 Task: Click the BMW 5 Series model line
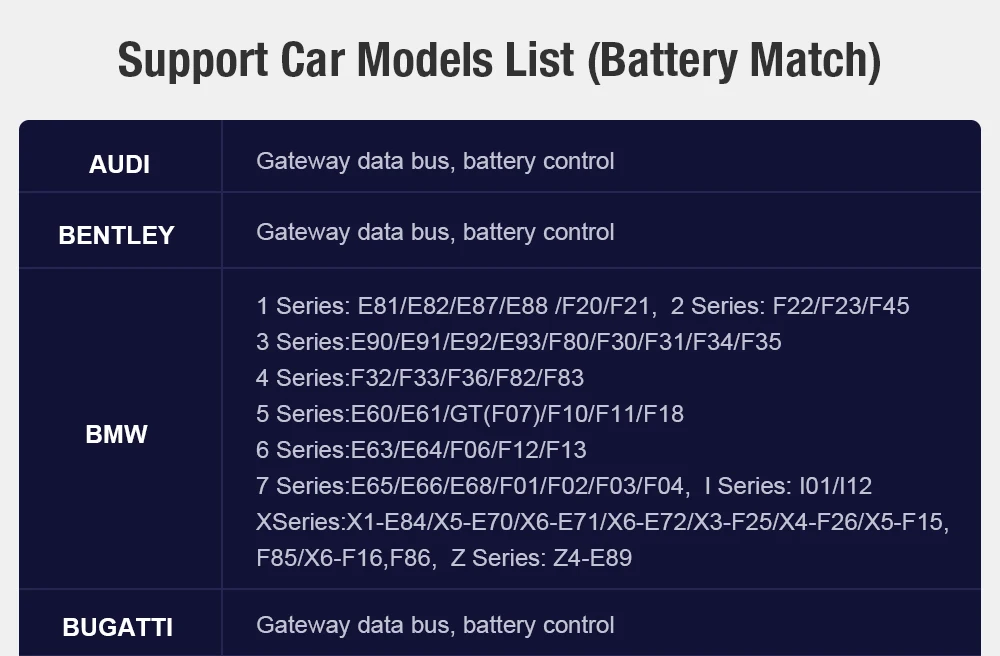[x=469, y=414]
